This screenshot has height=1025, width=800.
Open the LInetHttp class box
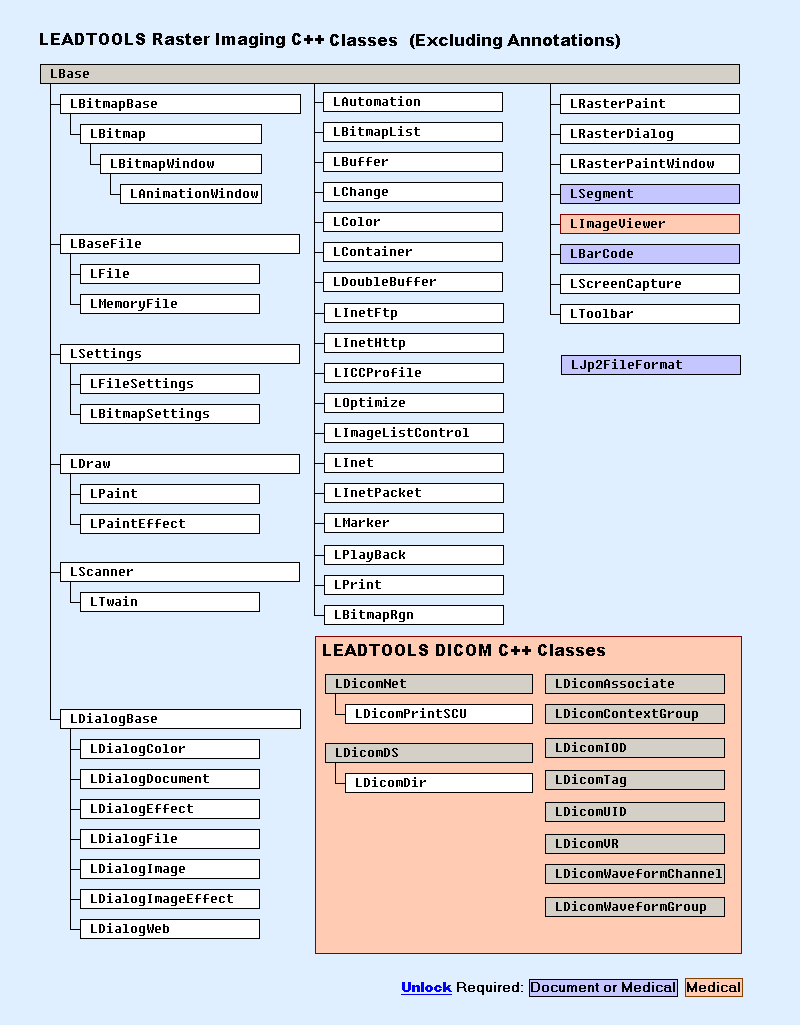pos(414,343)
